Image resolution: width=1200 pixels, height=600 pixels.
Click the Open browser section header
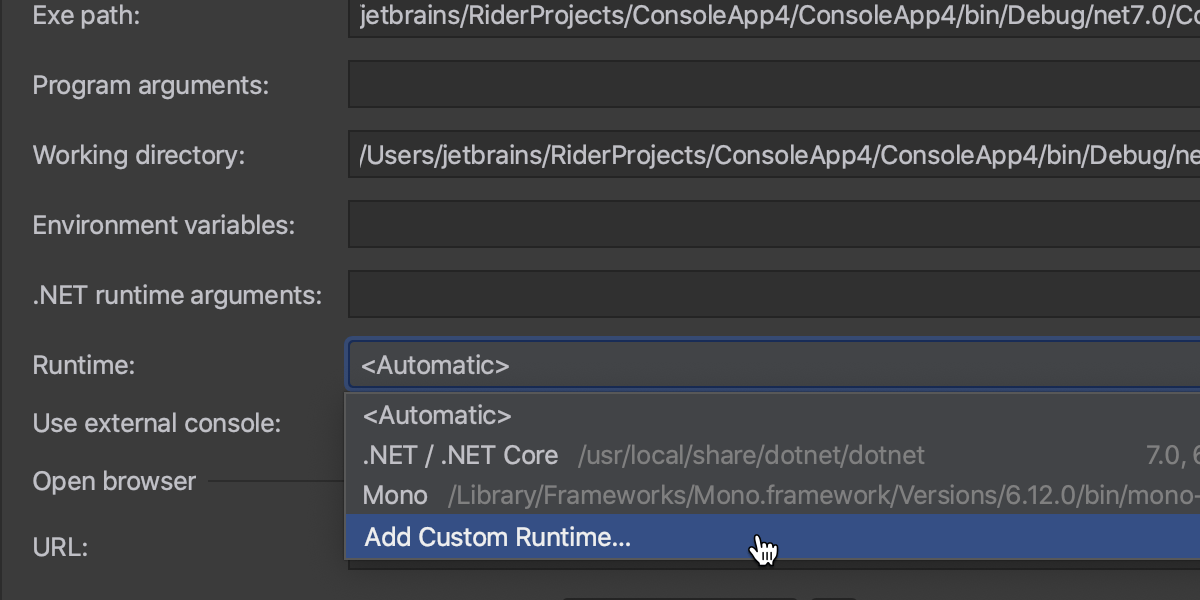coord(114,481)
